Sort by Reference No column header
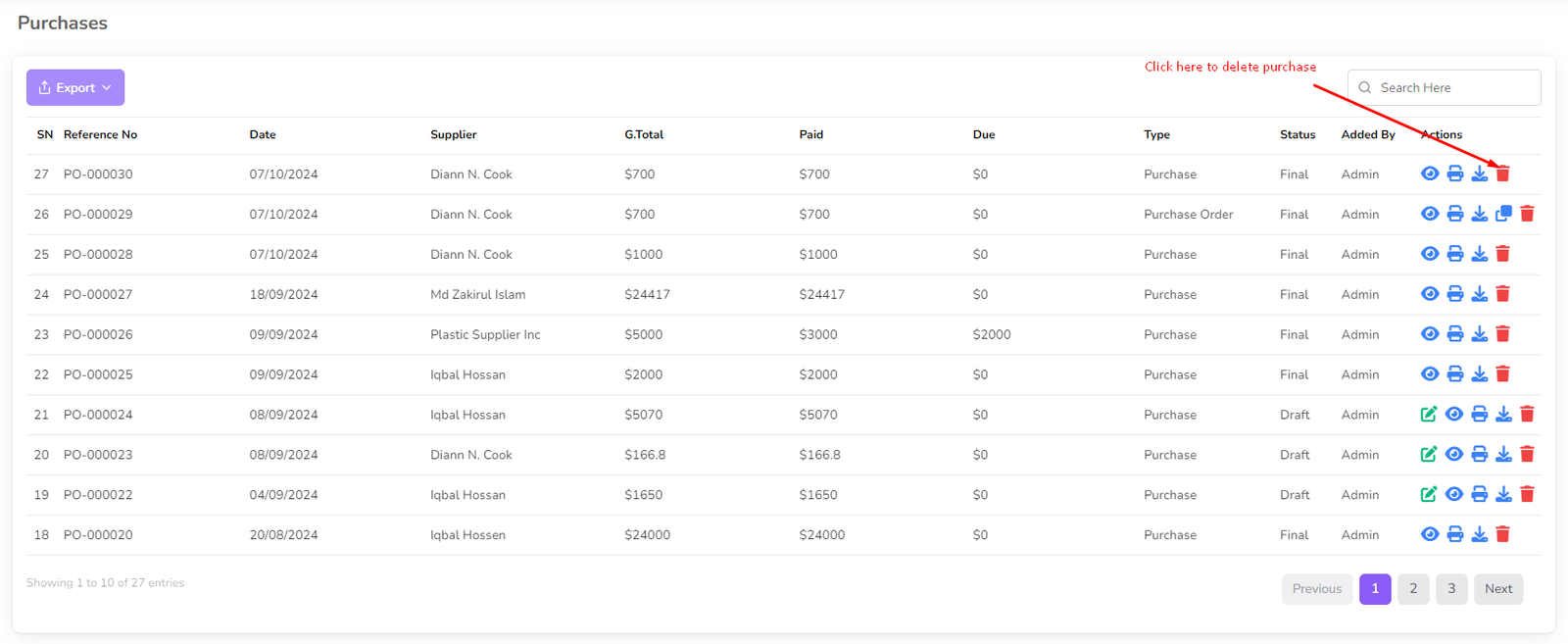 (100, 135)
